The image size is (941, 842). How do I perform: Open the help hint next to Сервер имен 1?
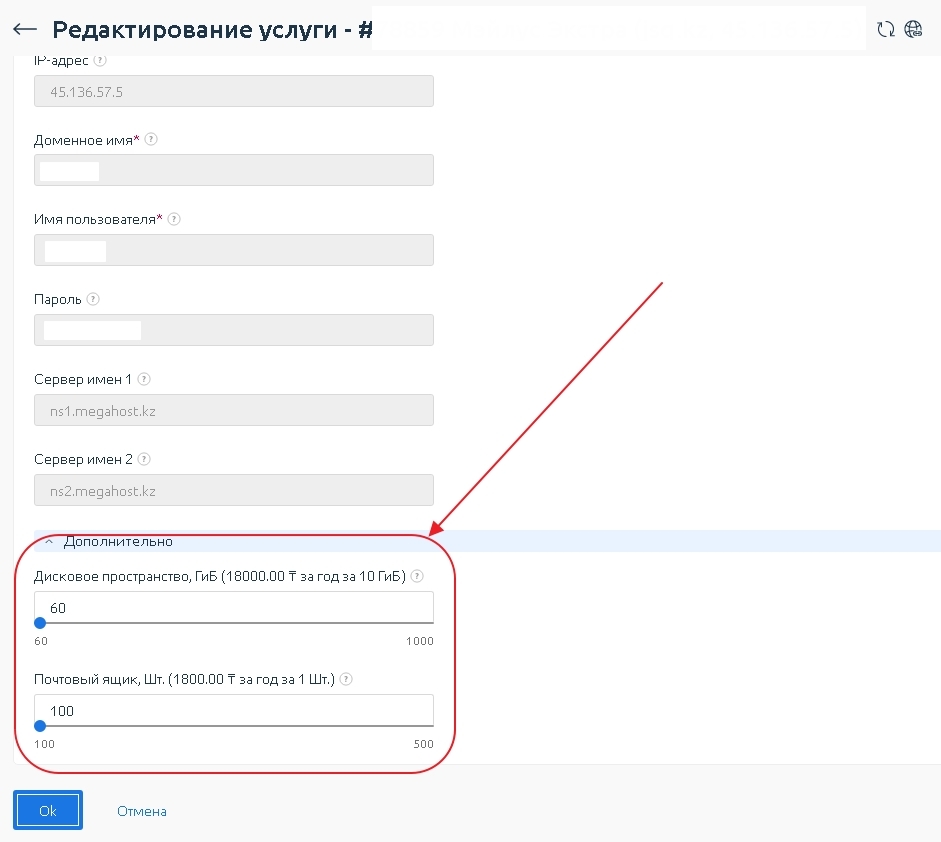click(144, 379)
